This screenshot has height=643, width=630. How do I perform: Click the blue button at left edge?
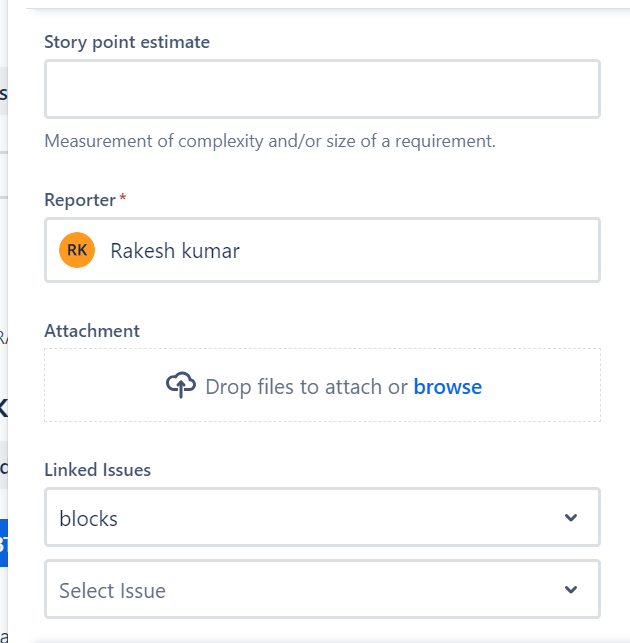click(3, 543)
